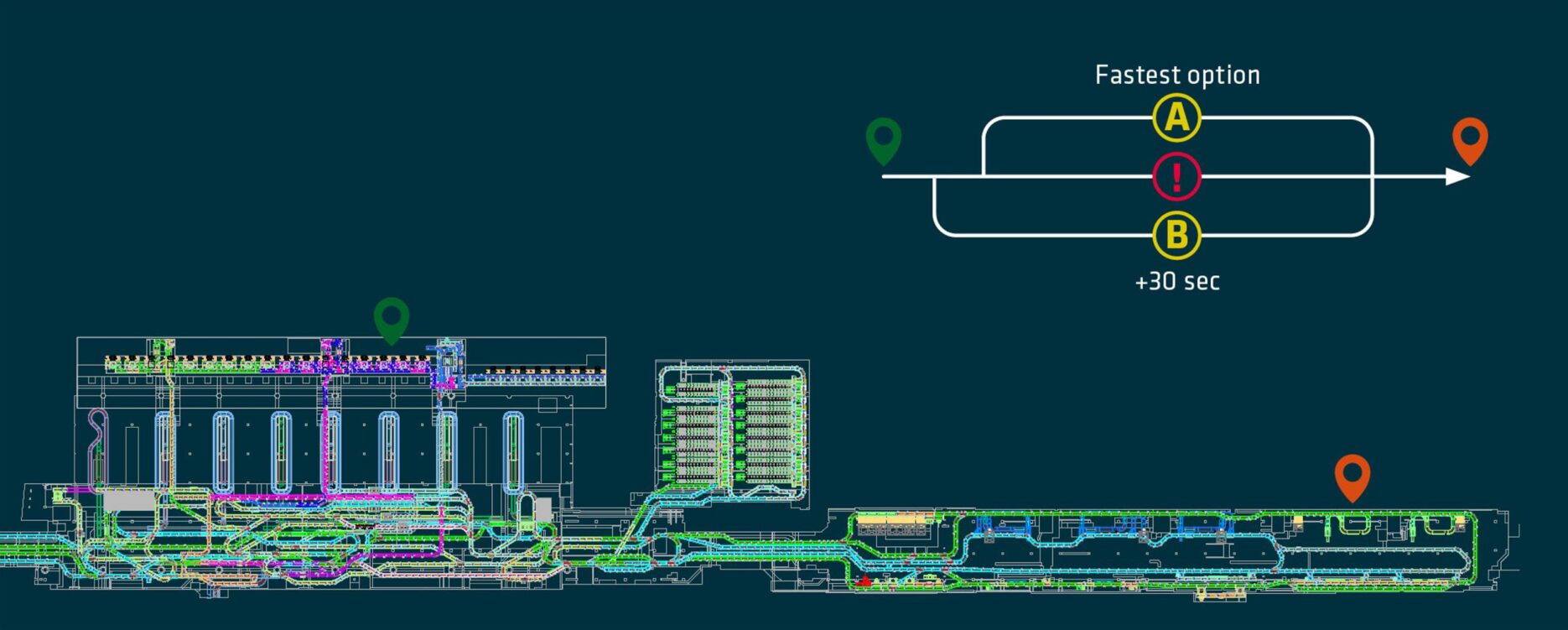Click the small gray block beside the arched loop
The width and height of the screenshot is (1568, 630).
click(x=543, y=508)
